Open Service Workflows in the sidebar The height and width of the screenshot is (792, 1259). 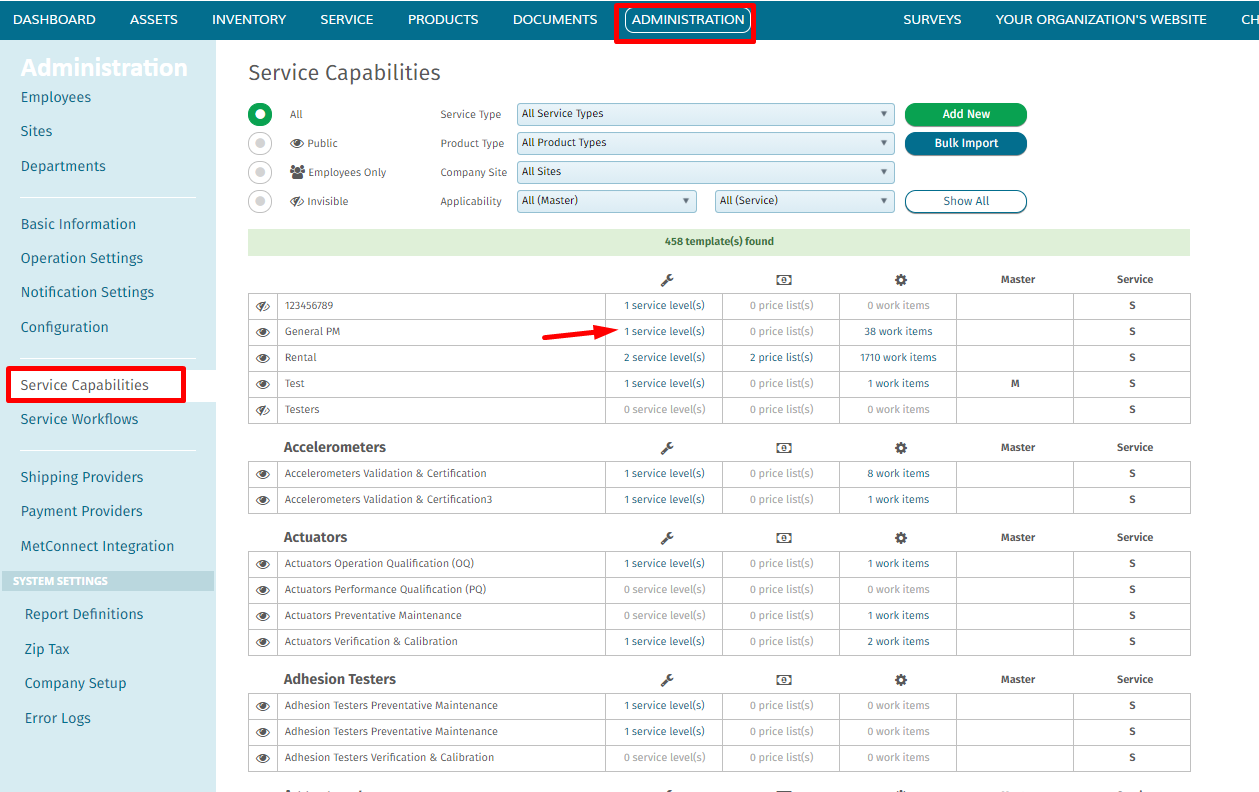pos(80,419)
